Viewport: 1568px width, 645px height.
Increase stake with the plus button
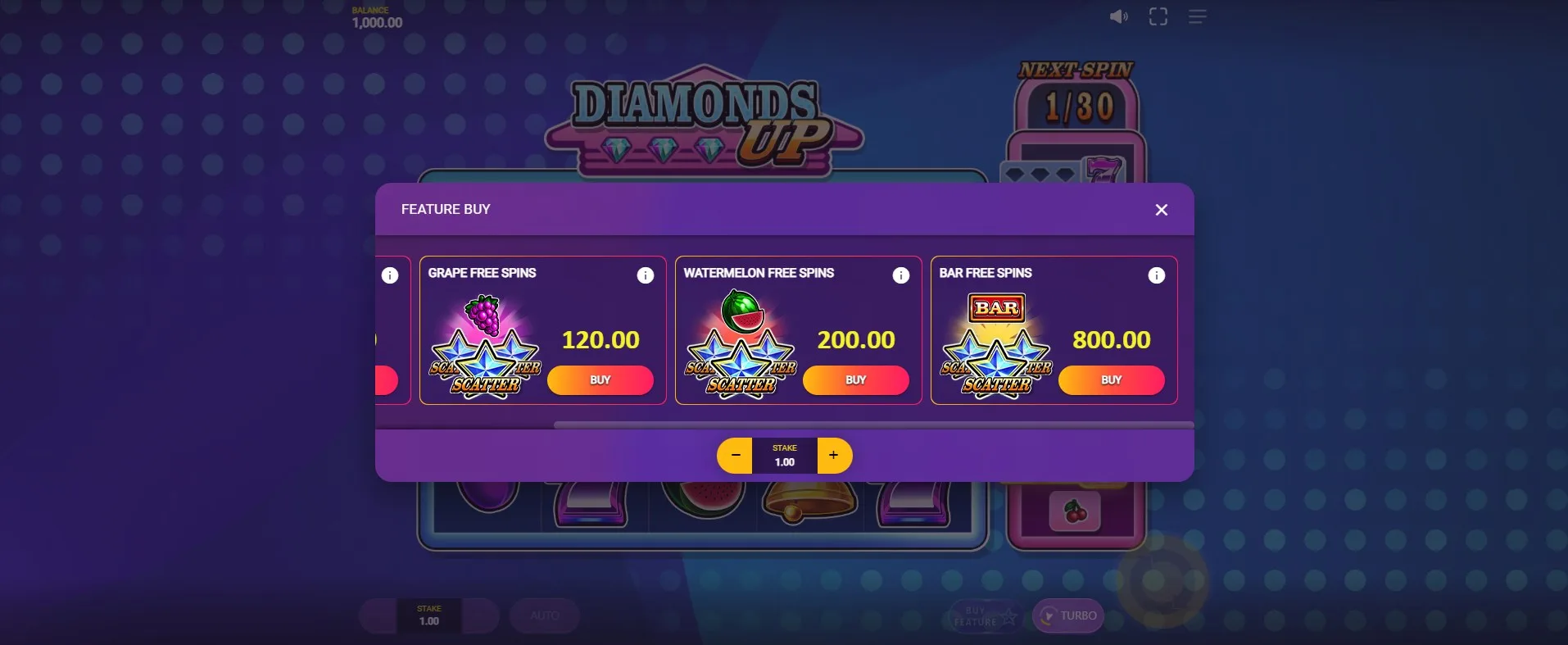click(x=834, y=456)
